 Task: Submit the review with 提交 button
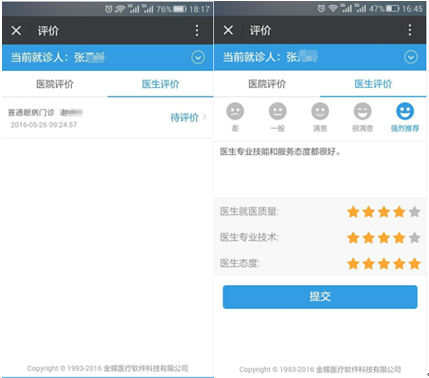320,297
